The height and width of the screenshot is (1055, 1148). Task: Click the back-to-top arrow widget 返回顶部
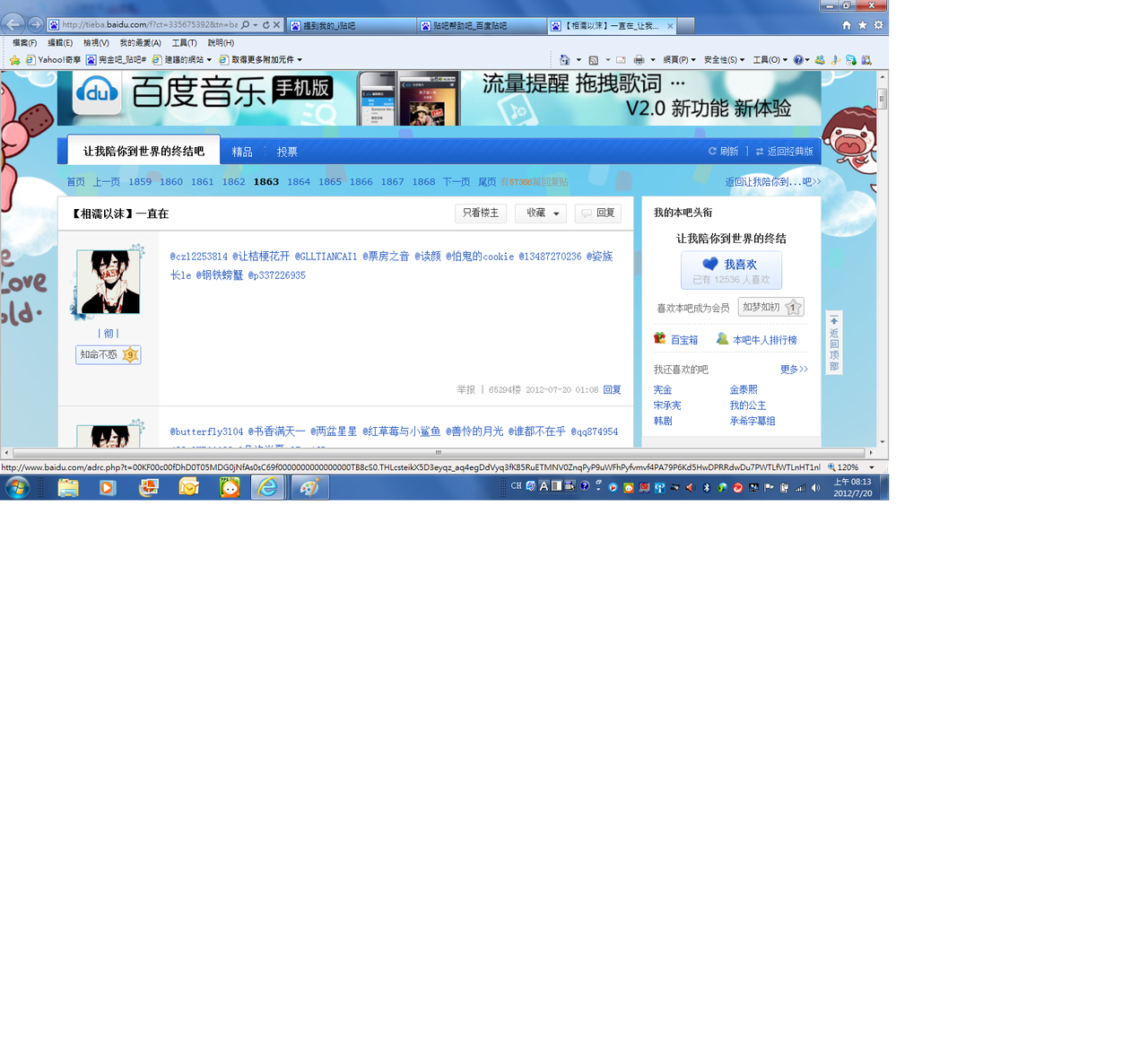[x=834, y=343]
